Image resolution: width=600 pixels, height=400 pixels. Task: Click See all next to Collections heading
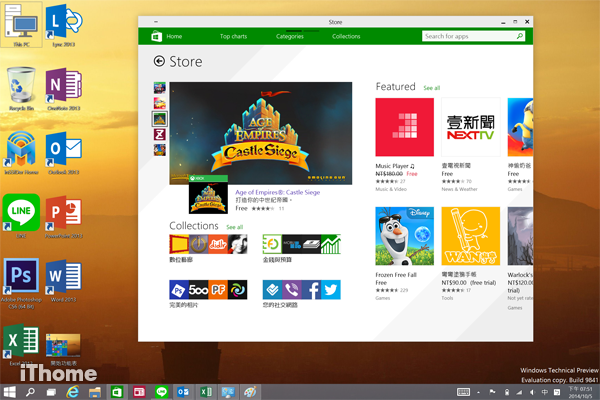coord(235,227)
